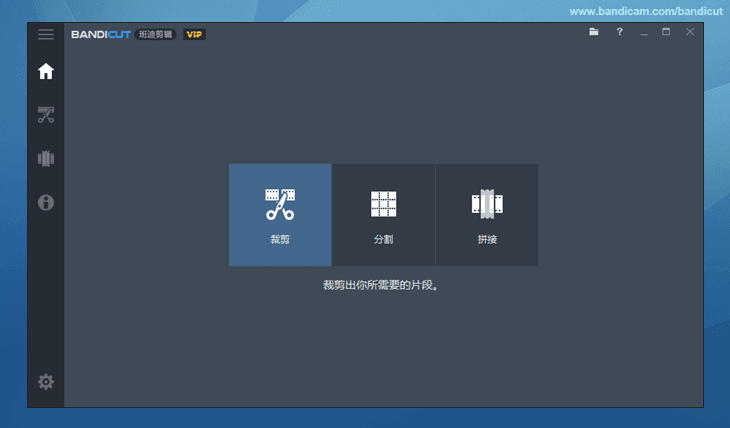Click the description text 裁剪出你所需要的片段。
Viewport: 730px width, 428px height.
coord(380,285)
